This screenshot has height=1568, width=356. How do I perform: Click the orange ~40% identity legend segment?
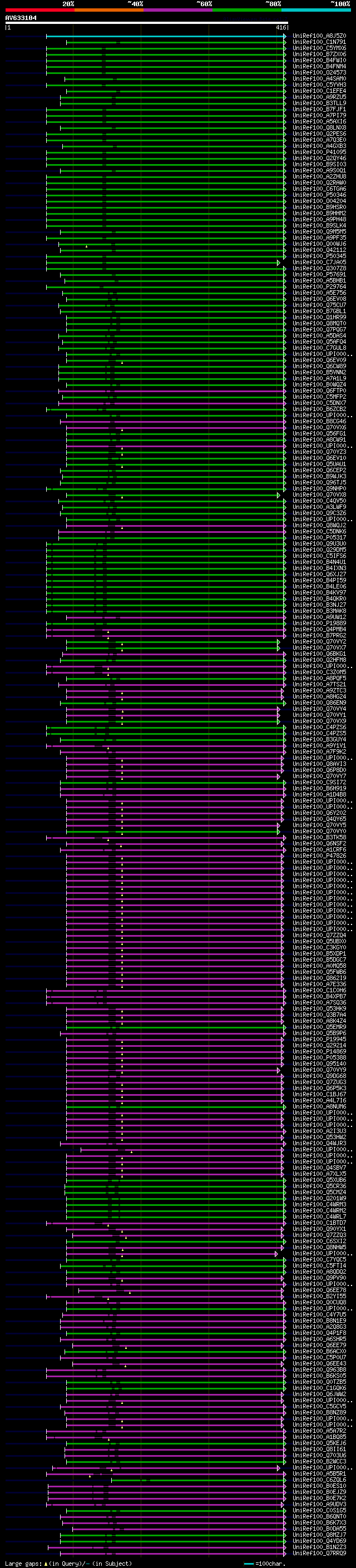(109, 10)
